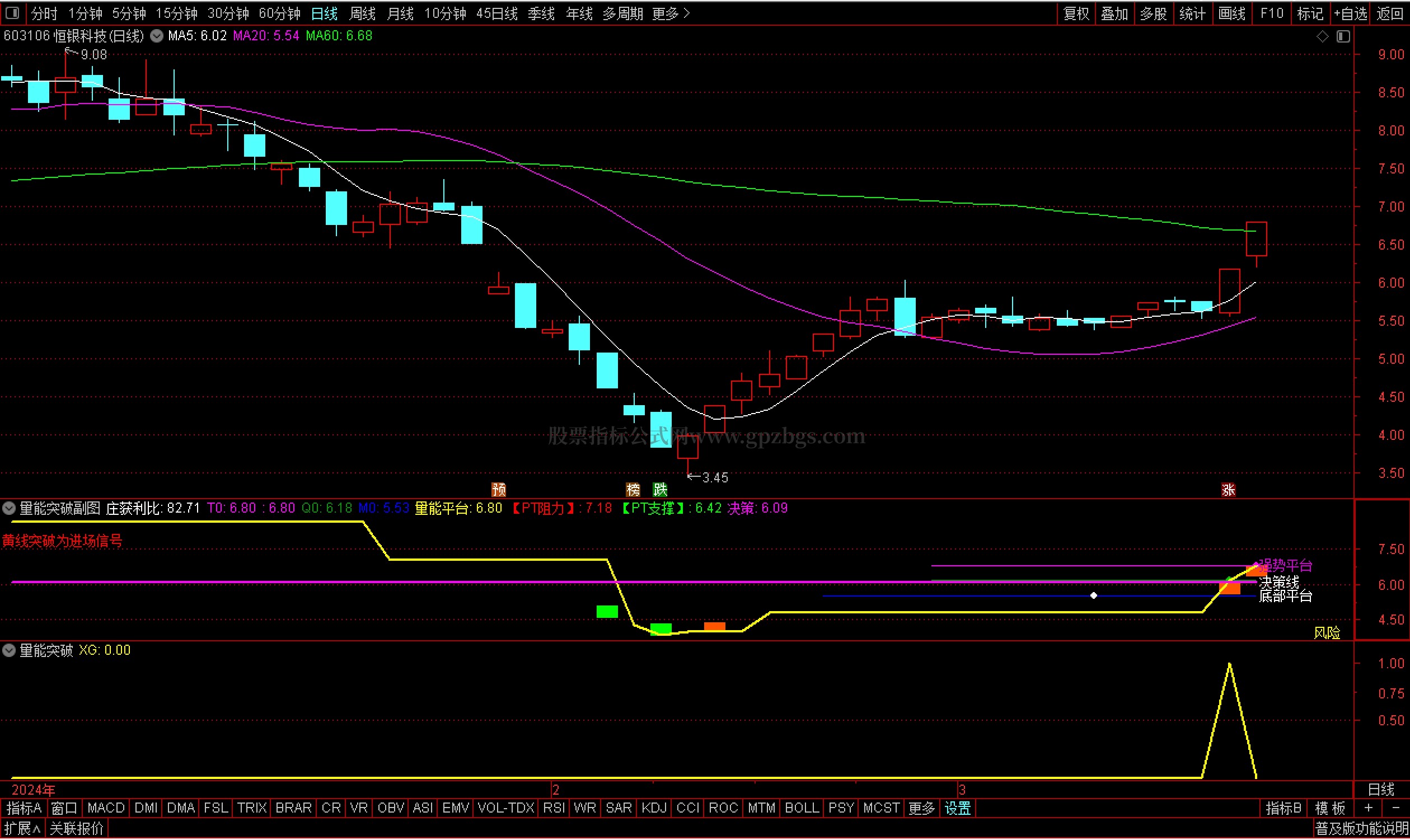The width and height of the screenshot is (1410, 840).
Task: Apply the EMV indicator
Action: 456,809
